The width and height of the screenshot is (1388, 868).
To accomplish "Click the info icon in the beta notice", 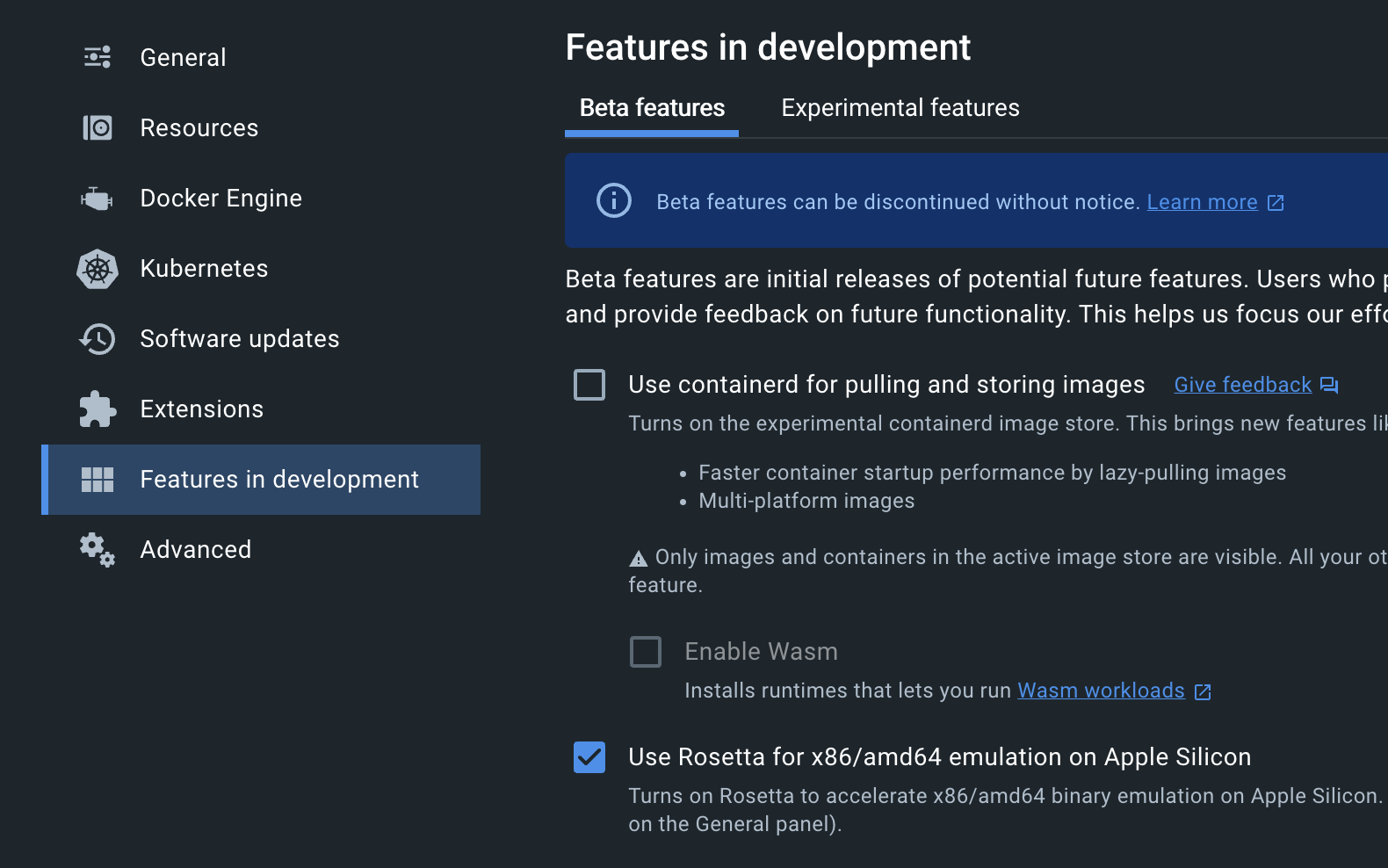I will click(x=614, y=200).
